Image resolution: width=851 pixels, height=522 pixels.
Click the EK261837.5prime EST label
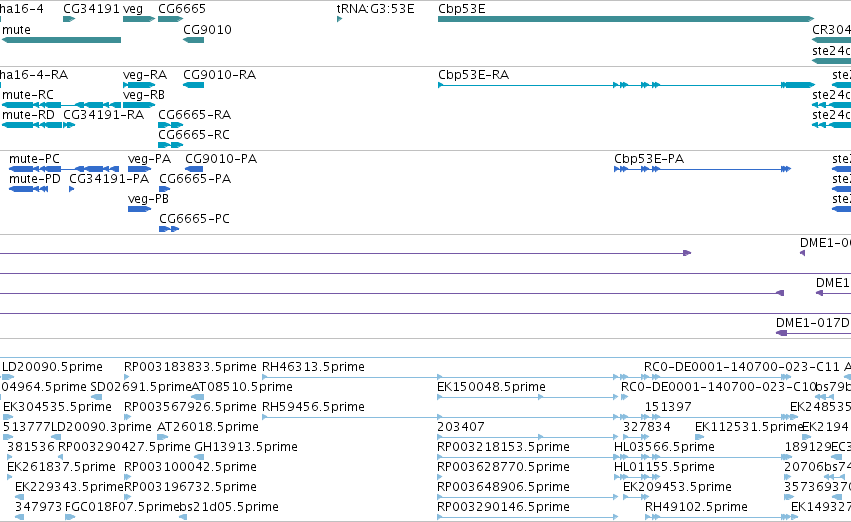point(61,467)
